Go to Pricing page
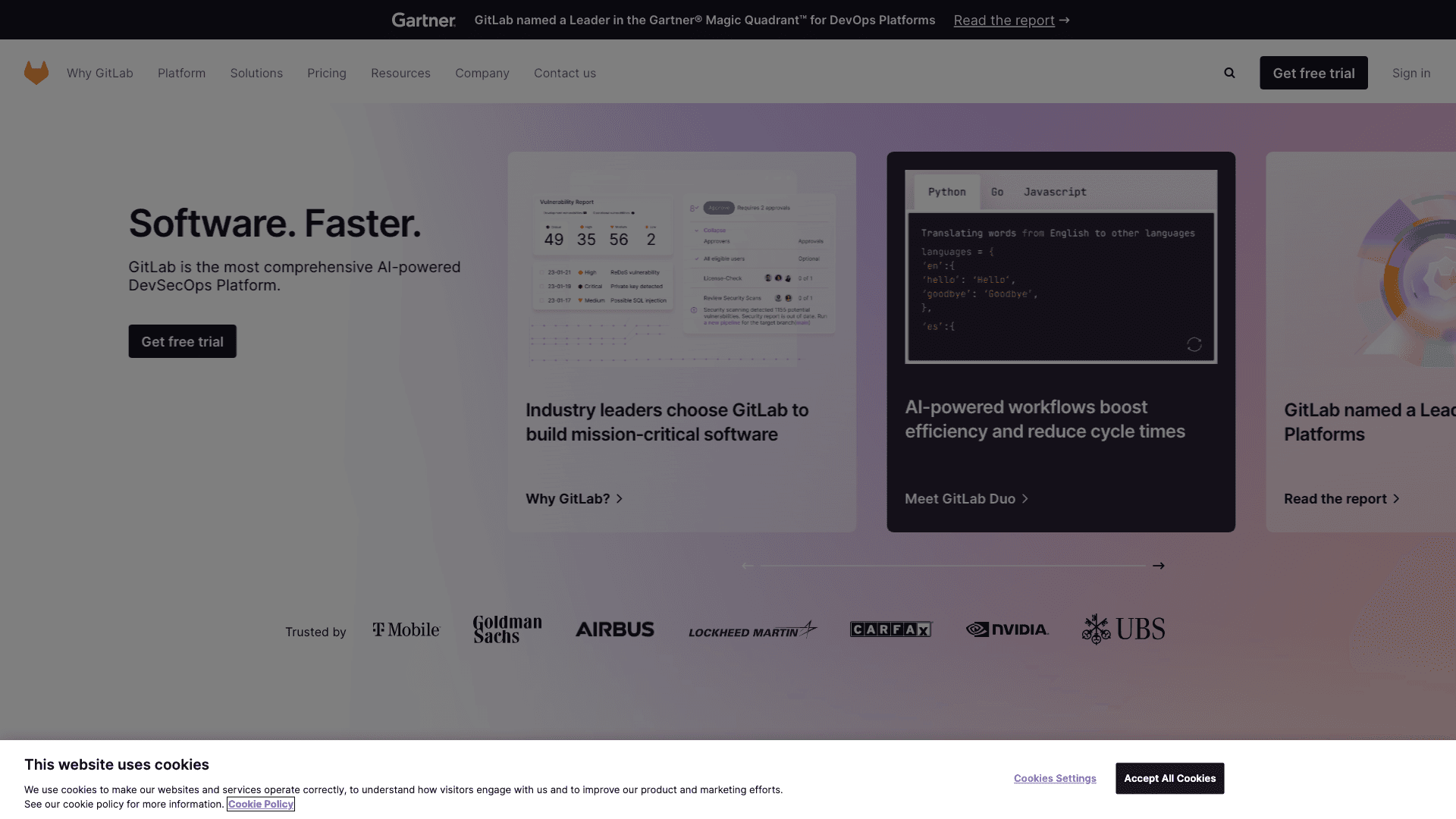The image size is (1456, 819). coord(327,73)
